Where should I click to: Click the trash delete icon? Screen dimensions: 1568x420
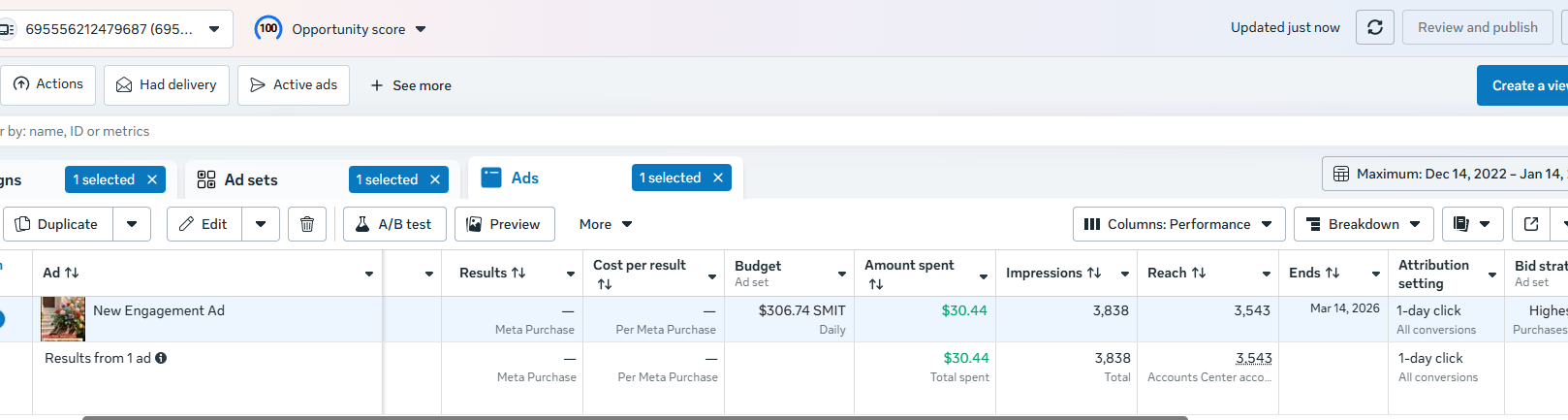(307, 224)
